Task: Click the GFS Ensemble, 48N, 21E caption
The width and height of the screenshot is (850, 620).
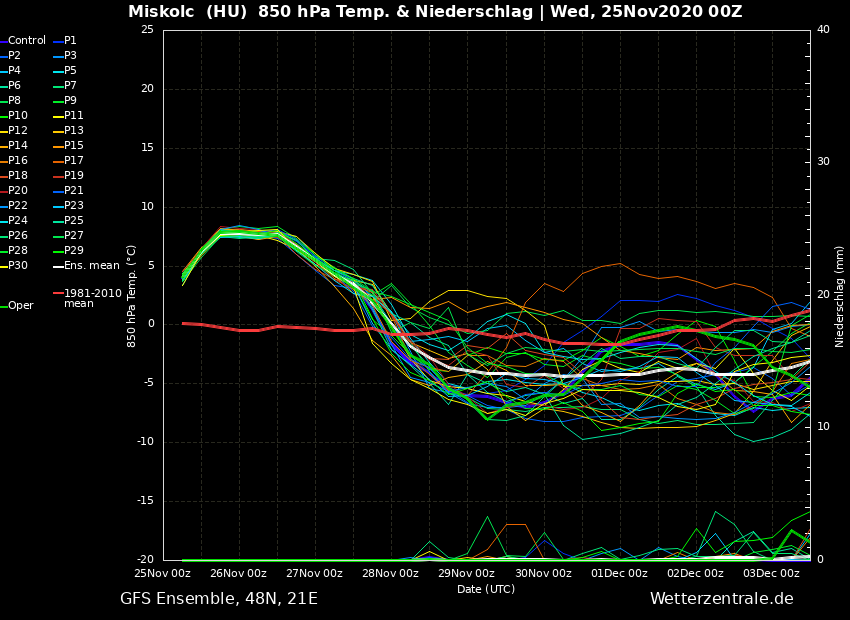Action: 219,599
